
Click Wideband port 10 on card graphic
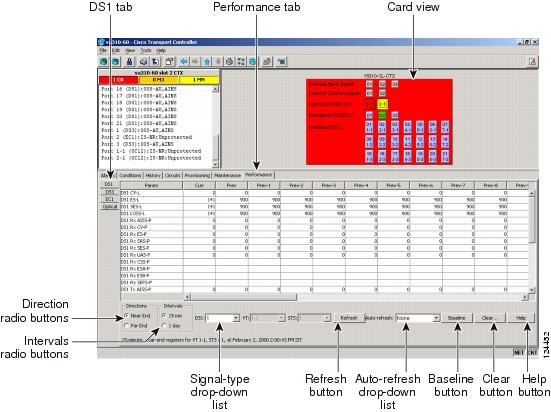tap(395, 142)
